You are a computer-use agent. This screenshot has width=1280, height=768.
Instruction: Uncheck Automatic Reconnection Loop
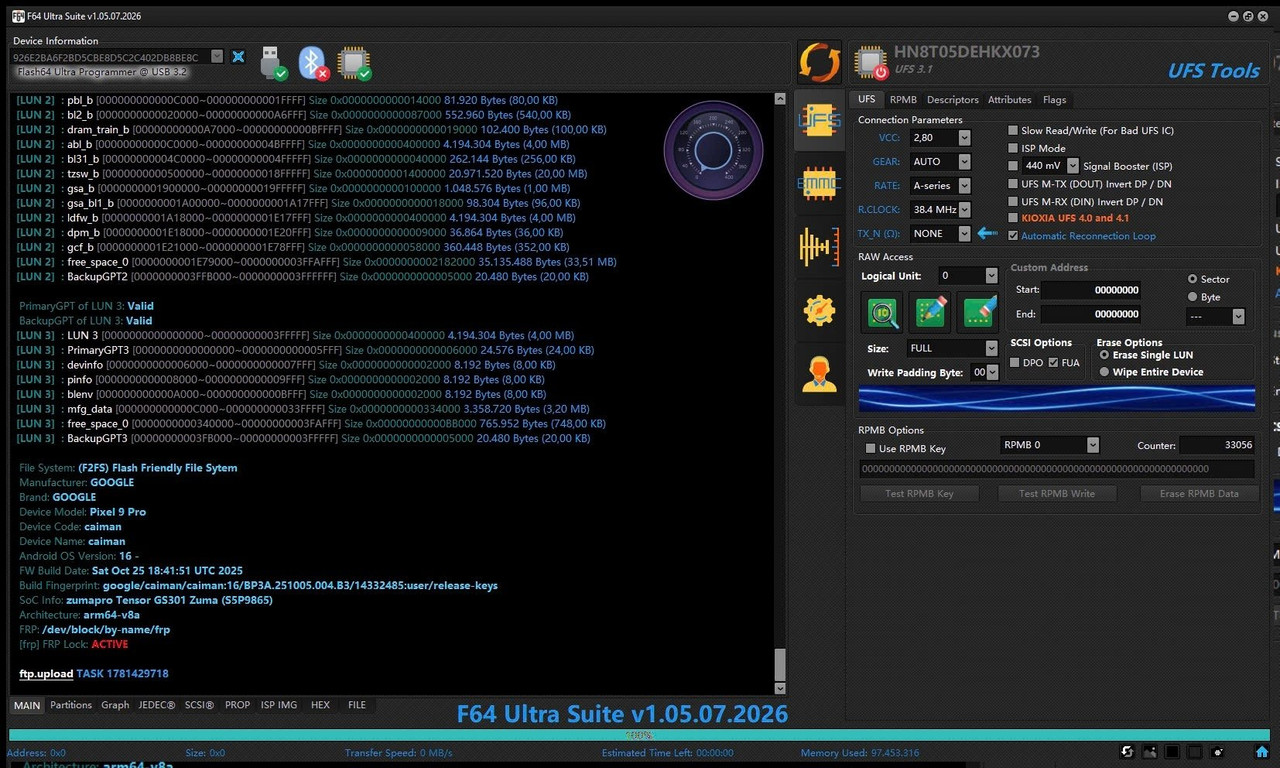coord(1013,236)
